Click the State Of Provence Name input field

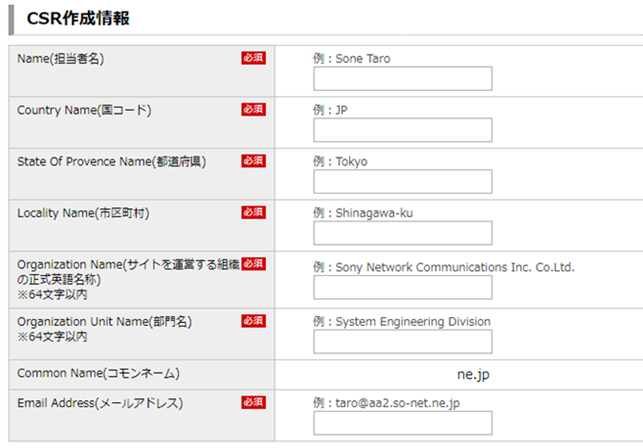pyautogui.click(x=402, y=181)
